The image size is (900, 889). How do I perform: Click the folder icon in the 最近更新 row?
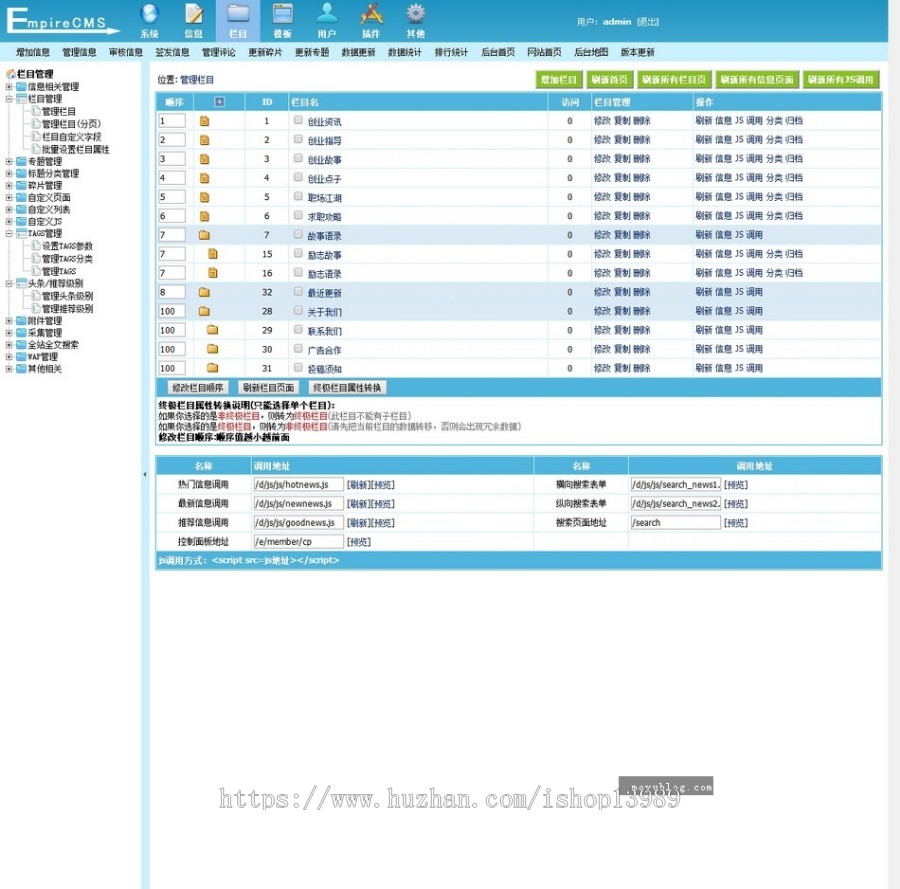[204, 292]
